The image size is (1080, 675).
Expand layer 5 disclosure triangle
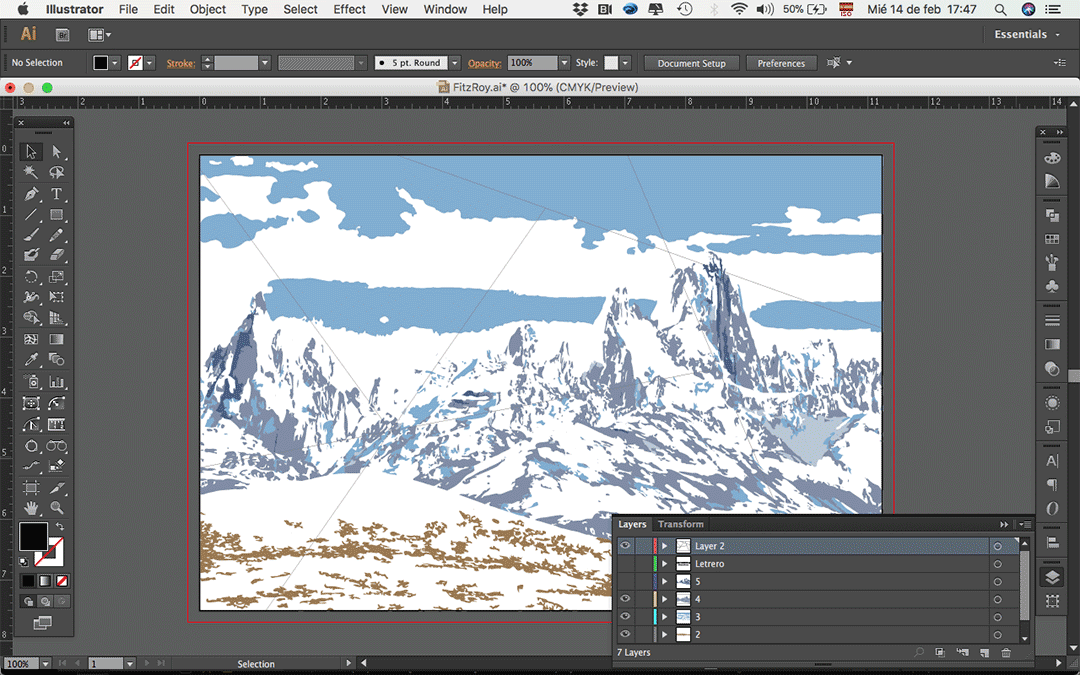click(x=665, y=581)
